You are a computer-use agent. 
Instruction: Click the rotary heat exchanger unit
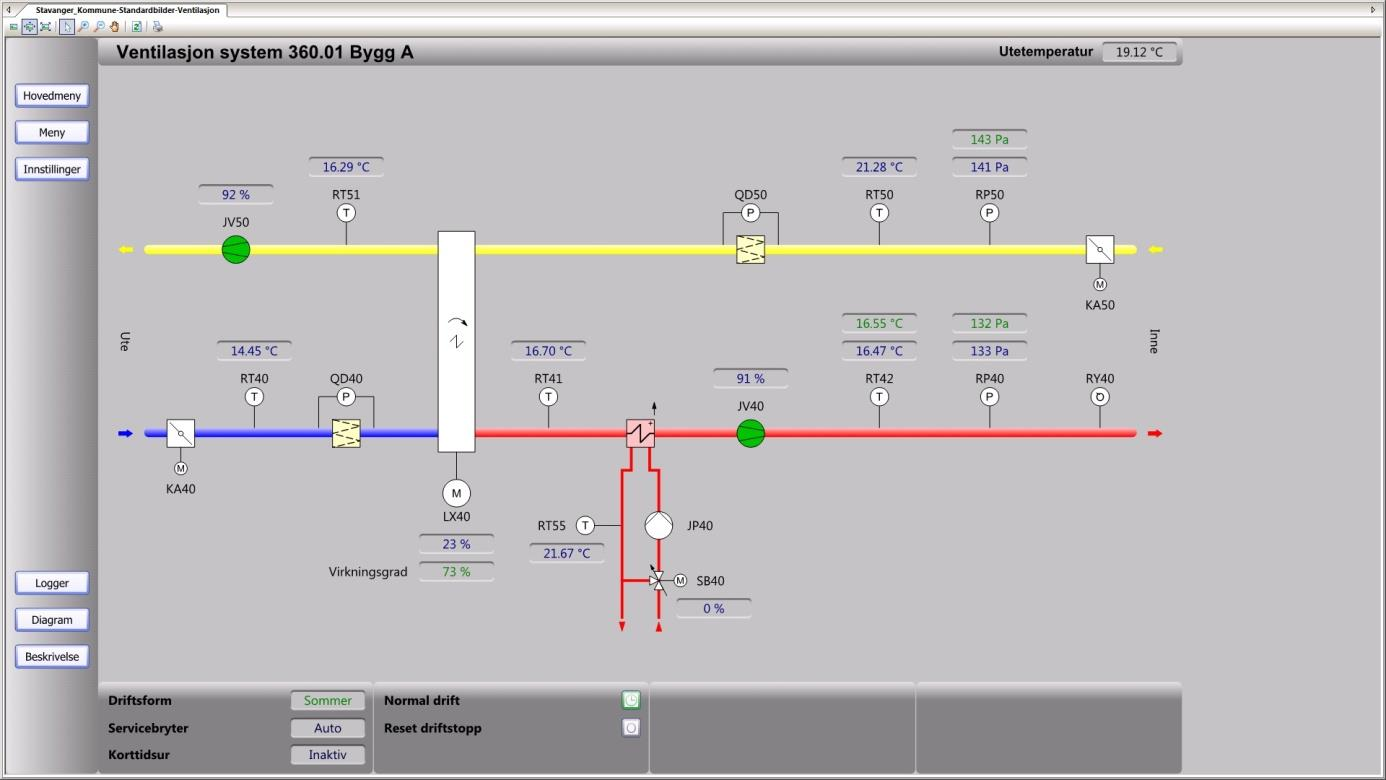[456, 341]
